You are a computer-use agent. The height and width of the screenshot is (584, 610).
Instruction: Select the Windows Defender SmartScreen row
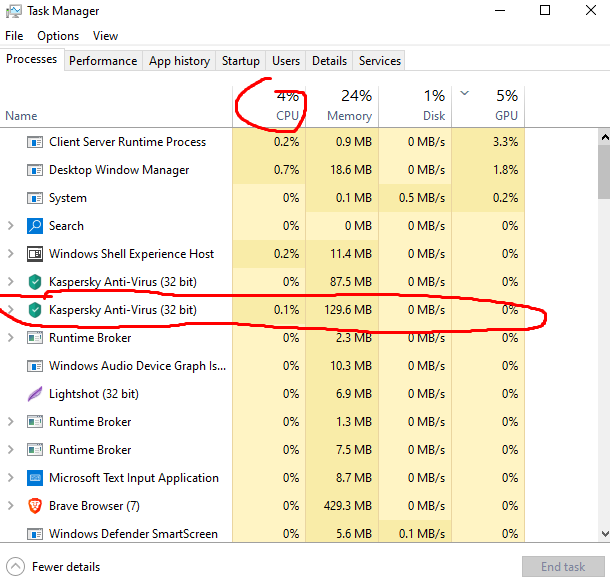(133, 534)
